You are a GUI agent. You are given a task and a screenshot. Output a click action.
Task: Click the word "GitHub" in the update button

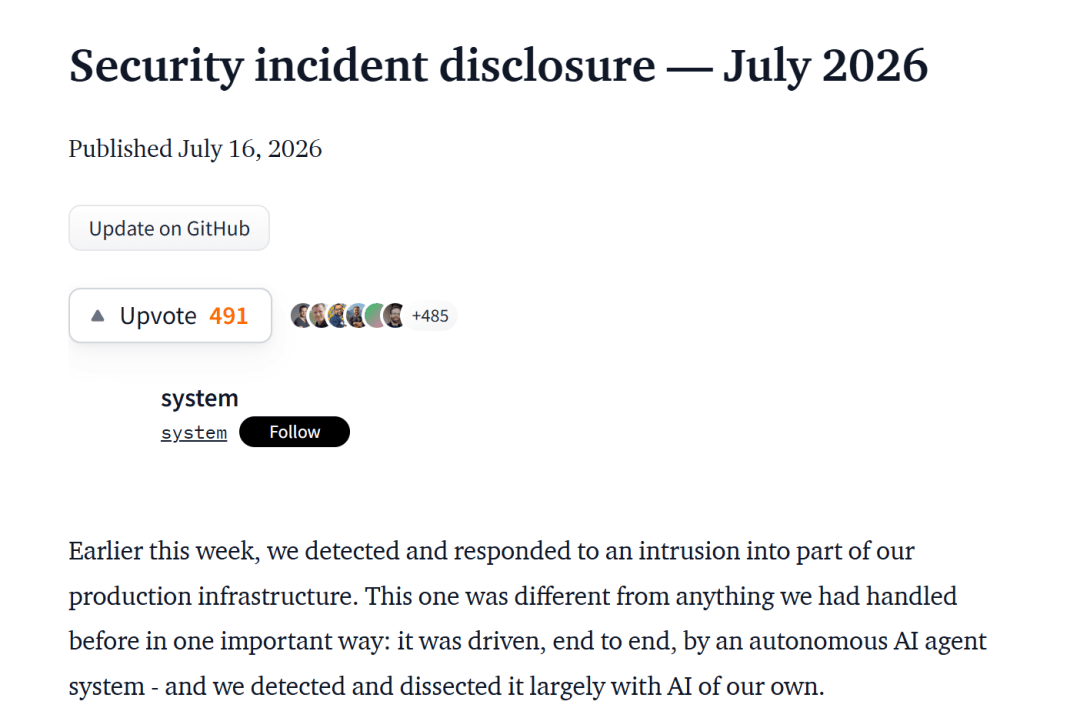click(218, 228)
